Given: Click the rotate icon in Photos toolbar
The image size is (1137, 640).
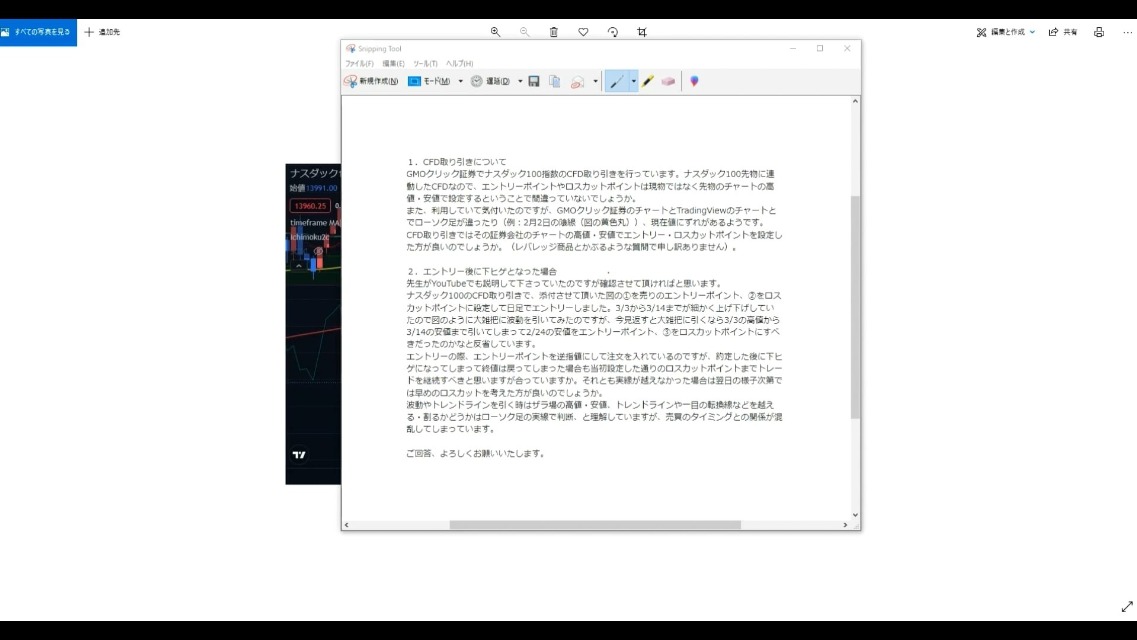Looking at the screenshot, I should coord(613,32).
